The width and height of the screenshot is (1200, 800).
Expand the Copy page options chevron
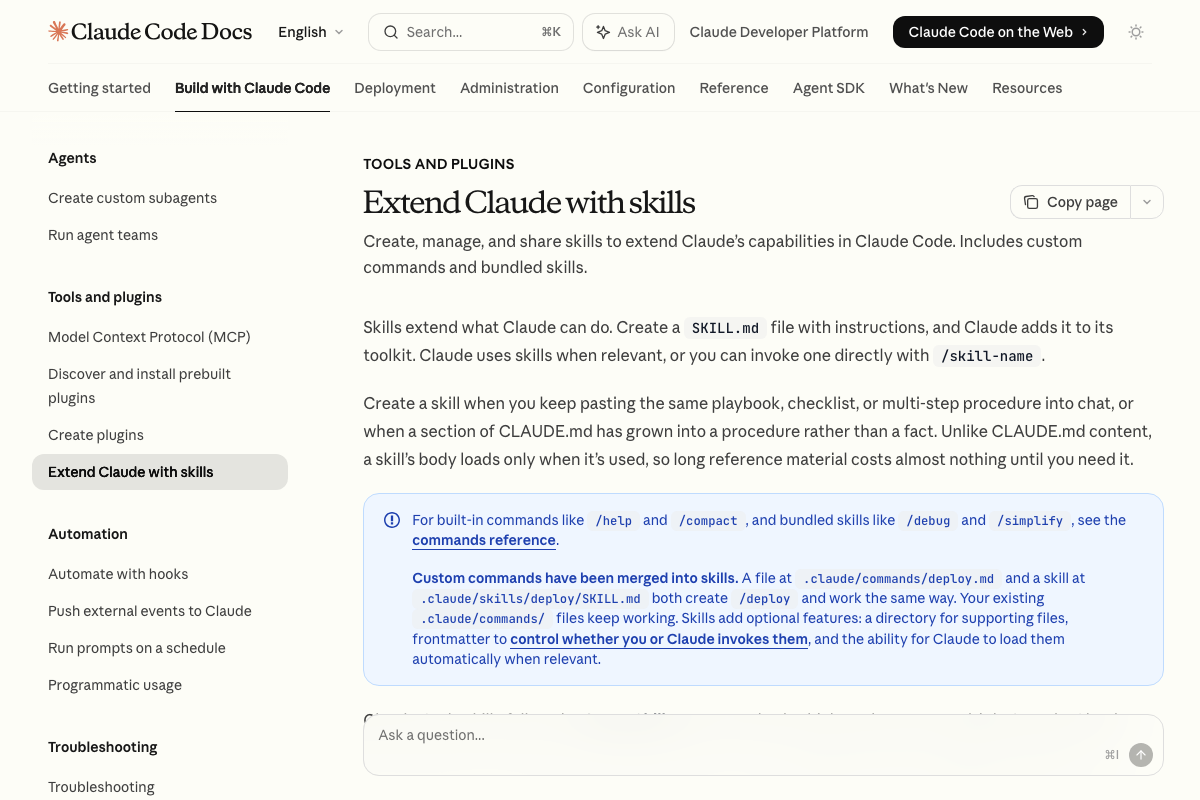1147,201
